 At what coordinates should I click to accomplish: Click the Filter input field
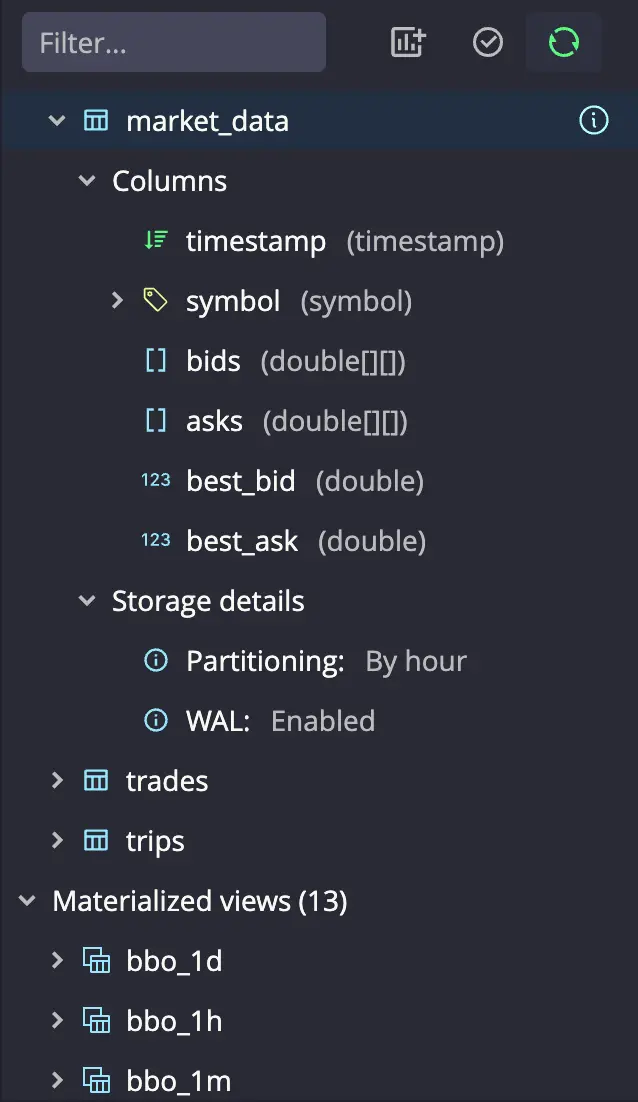[174, 42]
